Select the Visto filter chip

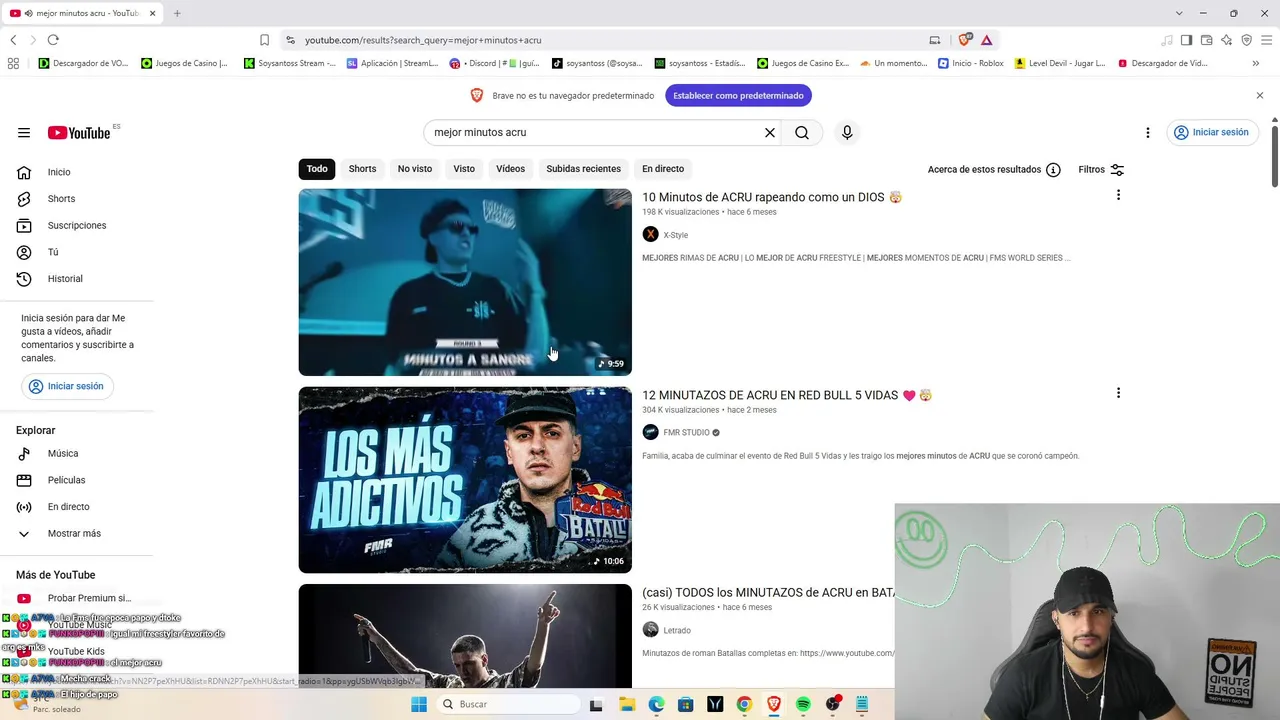(x=464, y=169)
